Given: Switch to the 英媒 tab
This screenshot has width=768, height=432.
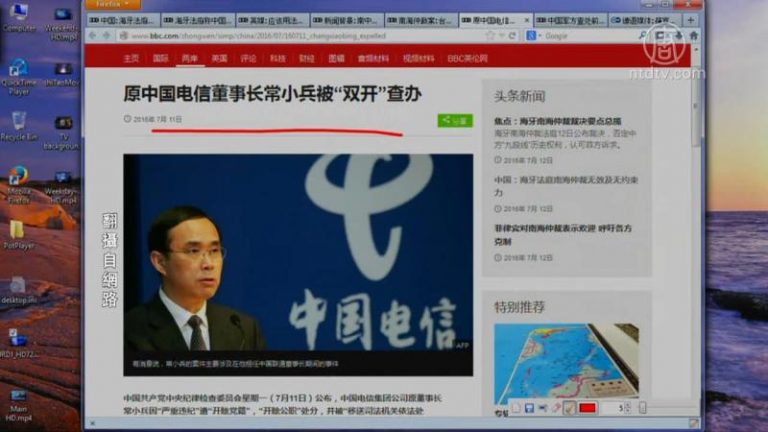Looking at the screenshot, I should tap(272, 21).
